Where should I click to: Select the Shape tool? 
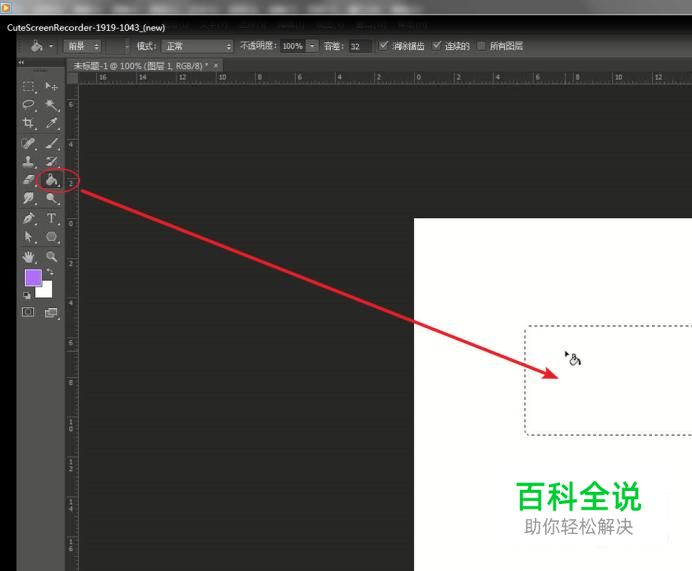[x=52, y=237]
